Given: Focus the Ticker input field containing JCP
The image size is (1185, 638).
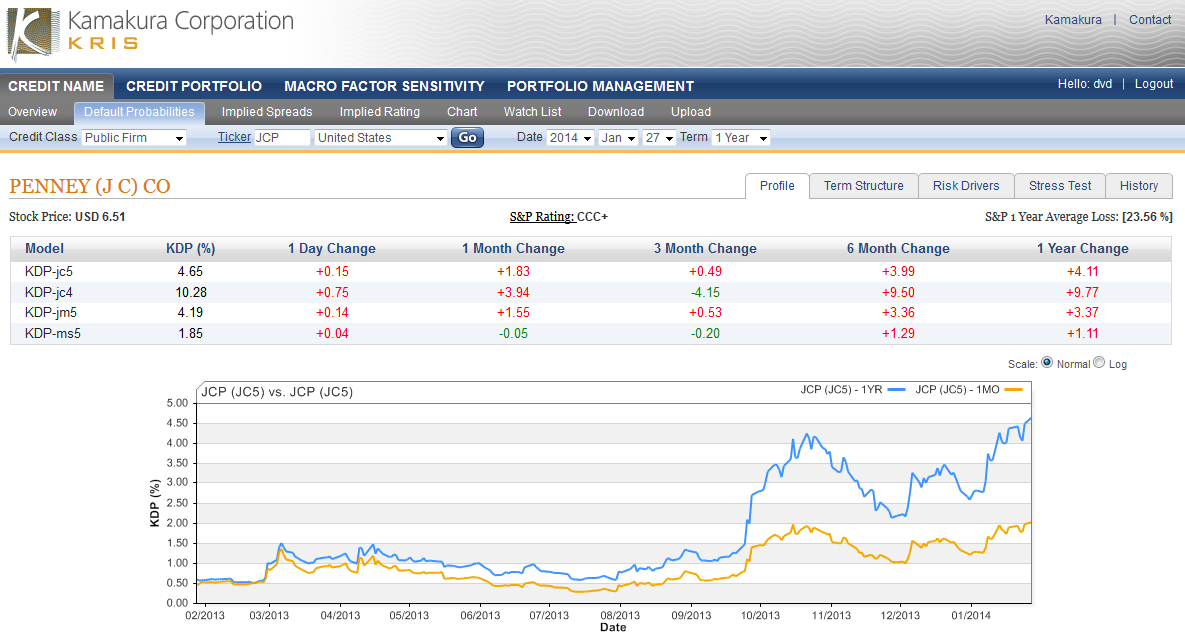Looking at the screenshot, I should pos(282,138).
